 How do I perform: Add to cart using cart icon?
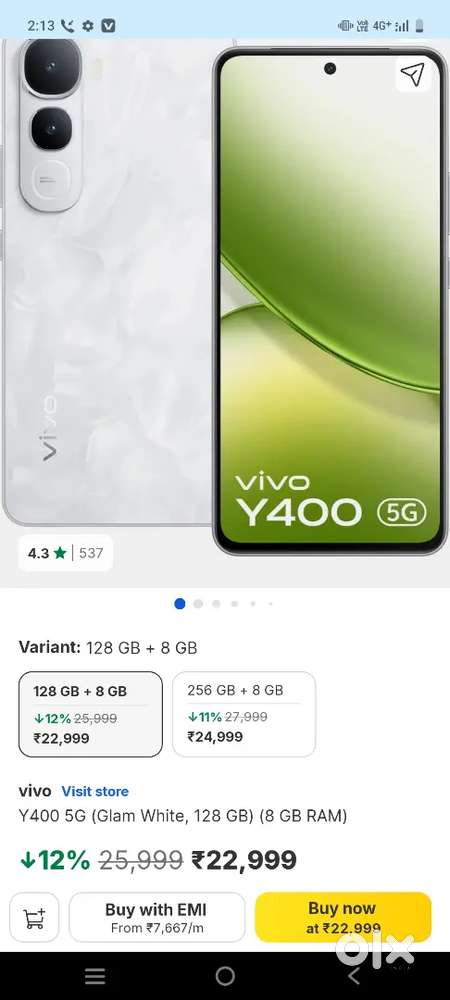click(x=34, y=917)
